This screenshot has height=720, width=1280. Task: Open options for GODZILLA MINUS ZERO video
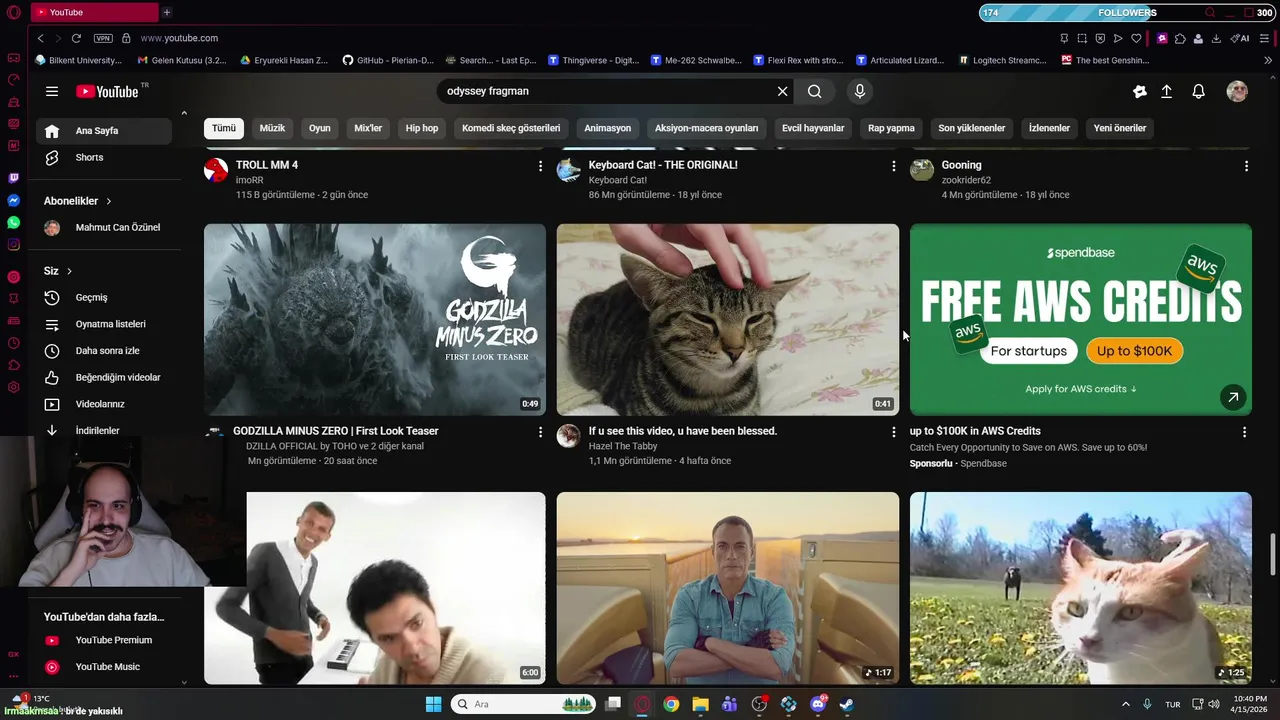[x=540, y=432]
